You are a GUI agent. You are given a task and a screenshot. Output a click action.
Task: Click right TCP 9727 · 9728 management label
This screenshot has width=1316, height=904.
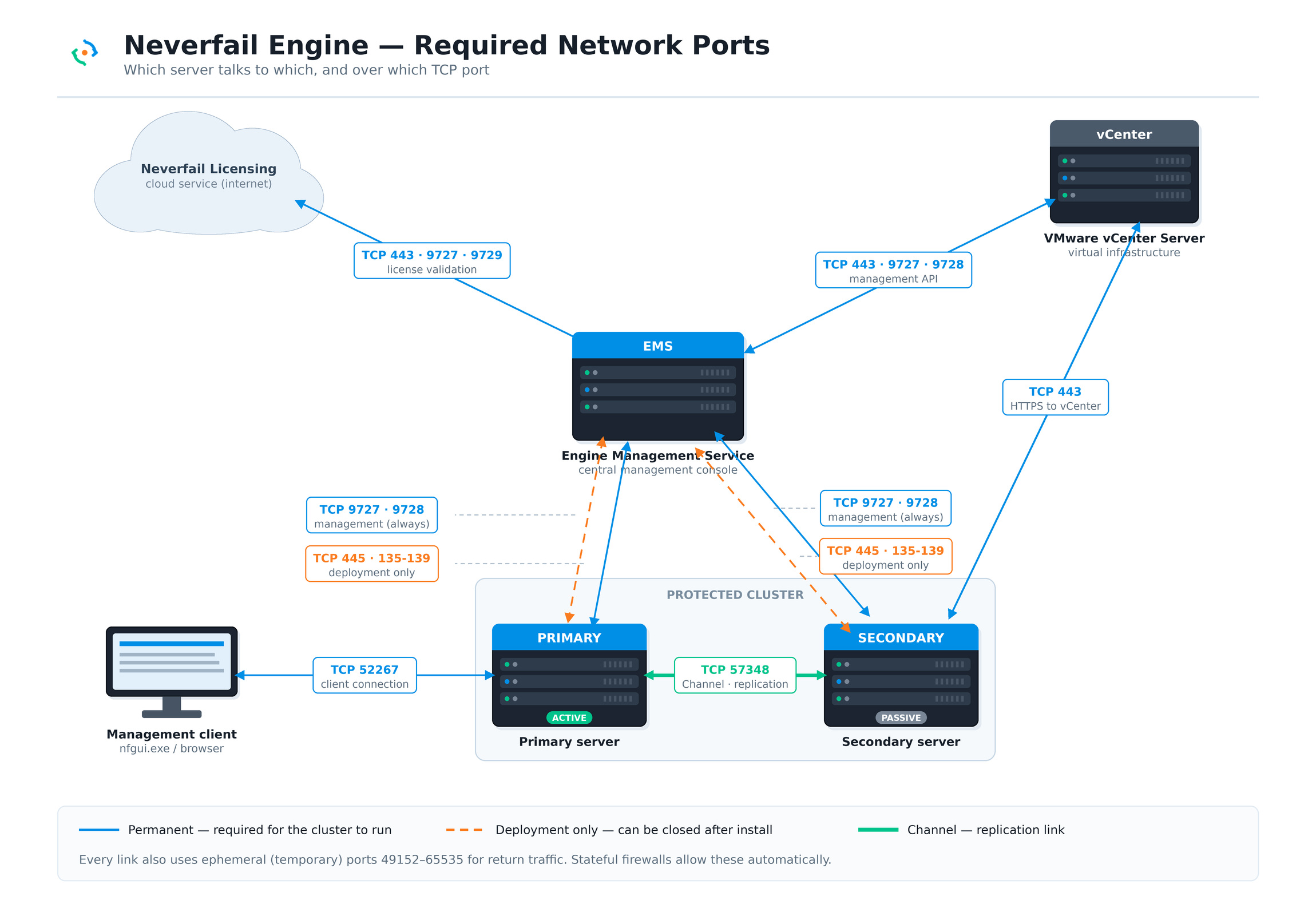click(886, 508)
